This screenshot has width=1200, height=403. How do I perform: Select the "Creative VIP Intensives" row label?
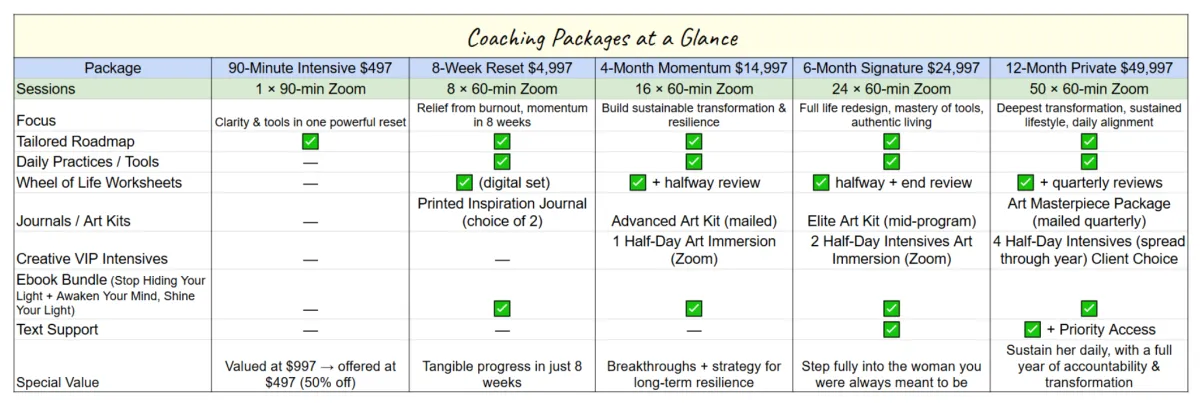[92, 259]
